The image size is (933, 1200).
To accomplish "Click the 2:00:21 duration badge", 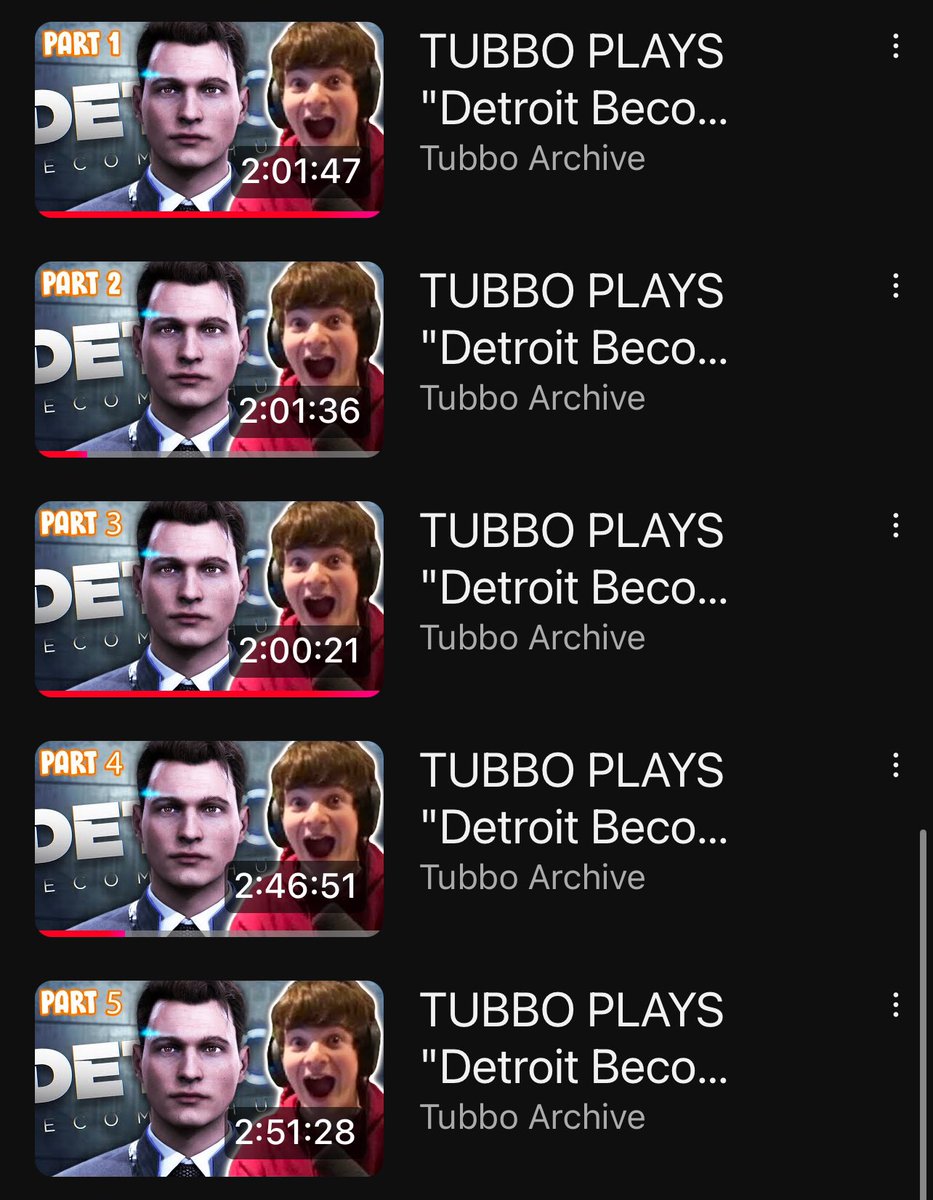I will click(300, 651).
